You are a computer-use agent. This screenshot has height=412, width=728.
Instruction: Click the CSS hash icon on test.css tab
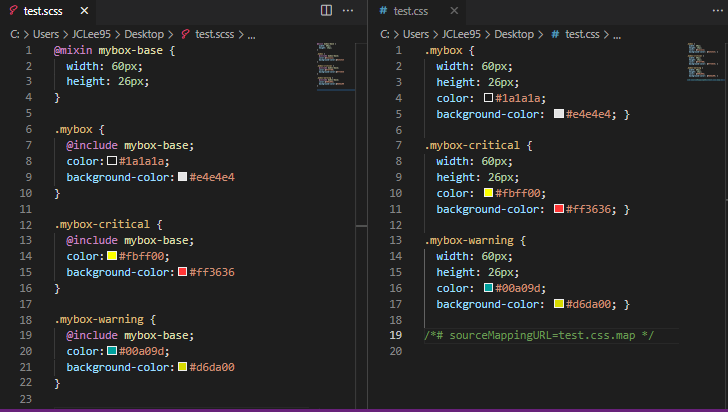click(384, 11)
